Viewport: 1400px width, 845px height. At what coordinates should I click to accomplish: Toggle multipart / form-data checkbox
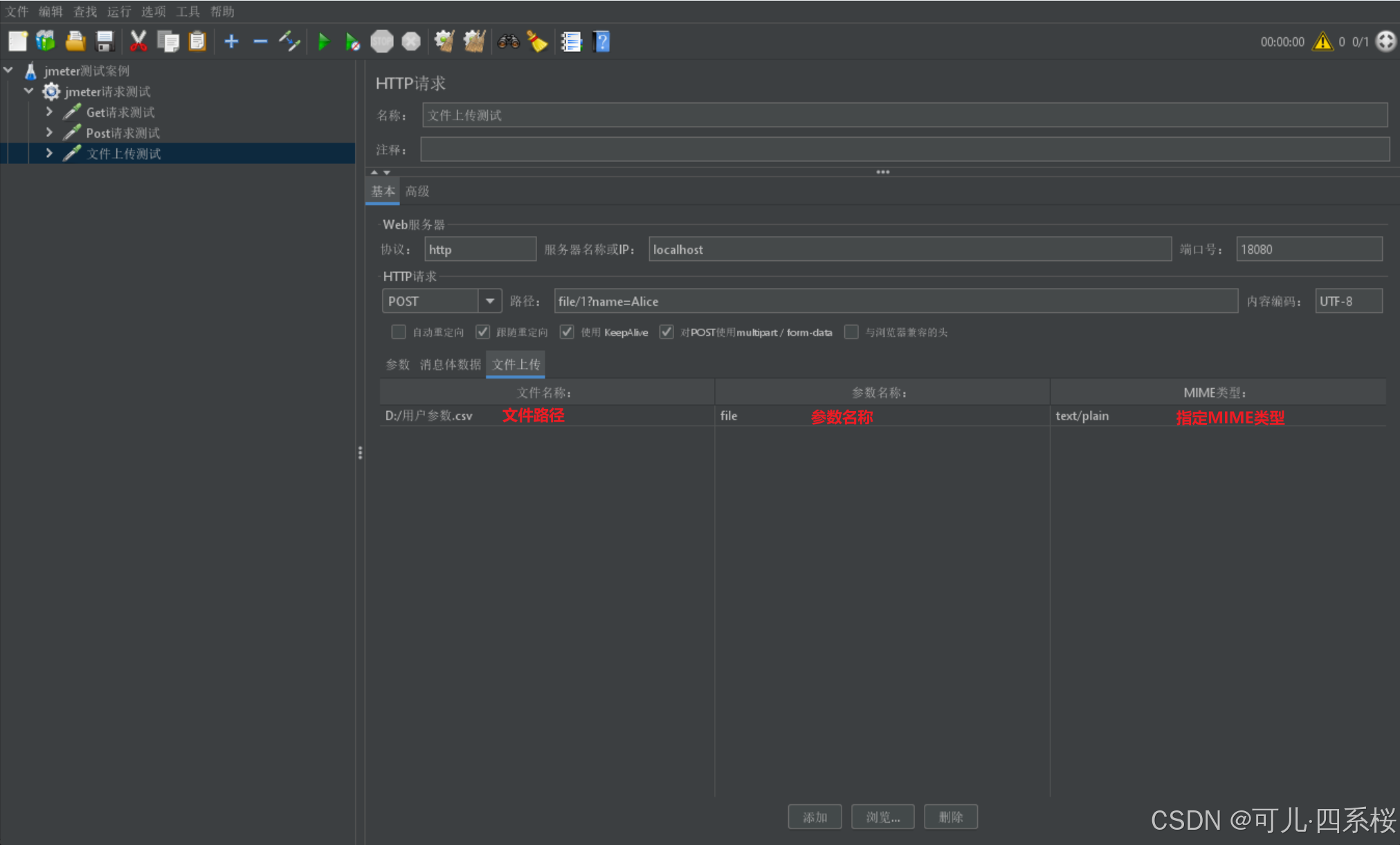(x=666, y=332)
